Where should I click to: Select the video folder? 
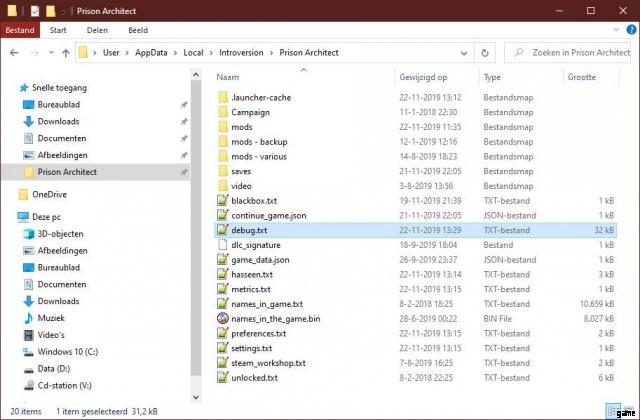tap(241, 186)
